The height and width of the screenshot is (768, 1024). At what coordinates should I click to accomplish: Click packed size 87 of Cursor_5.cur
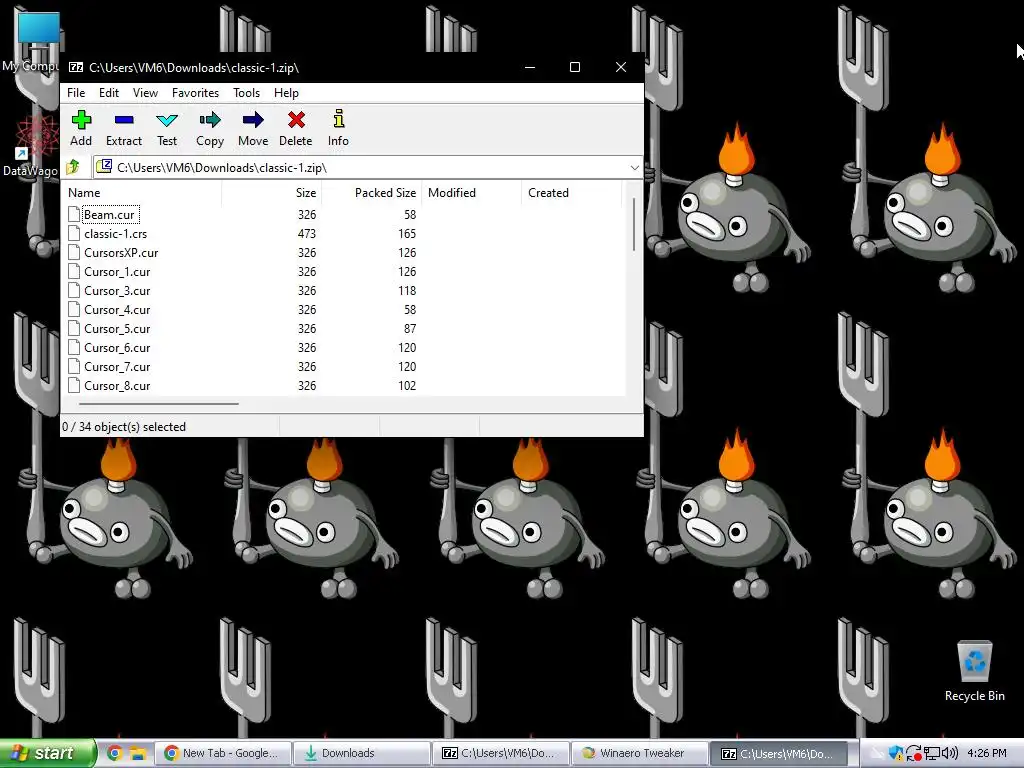(410, 328)
